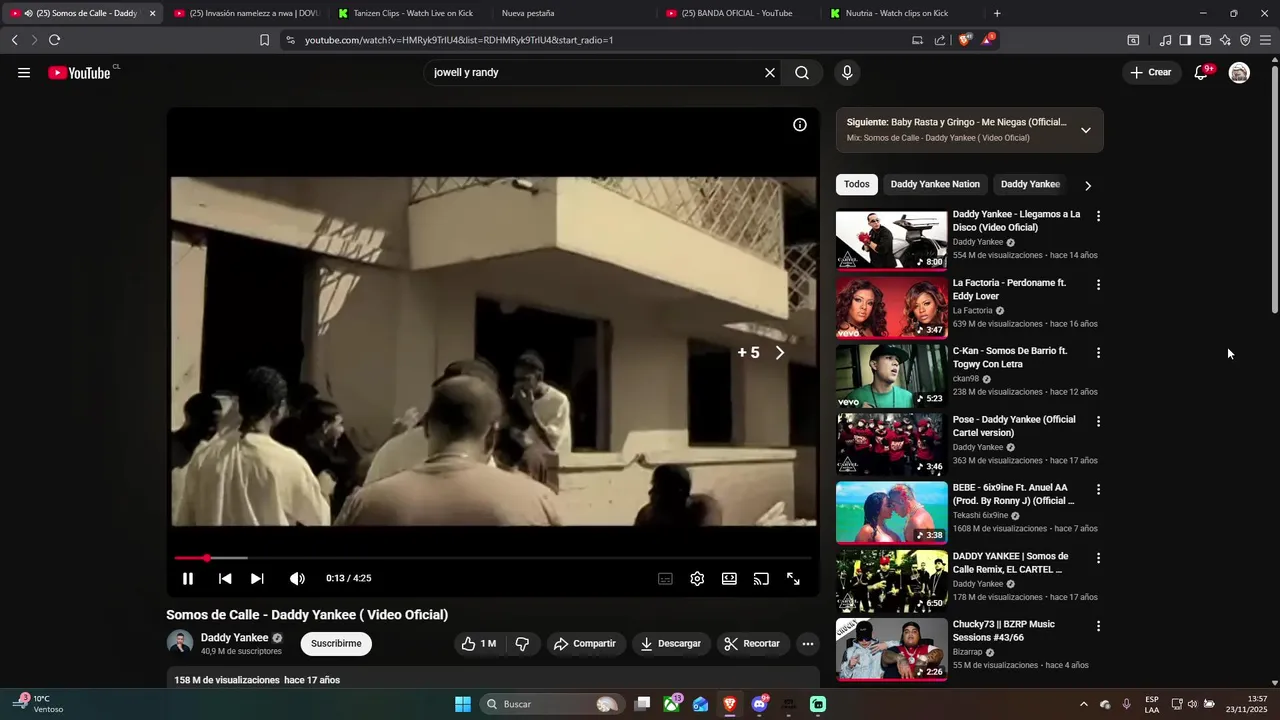The image size is (1280, 720).
Task: Open Discord from the taskbar
Action: pyautogui.click(x=760, y=704)
